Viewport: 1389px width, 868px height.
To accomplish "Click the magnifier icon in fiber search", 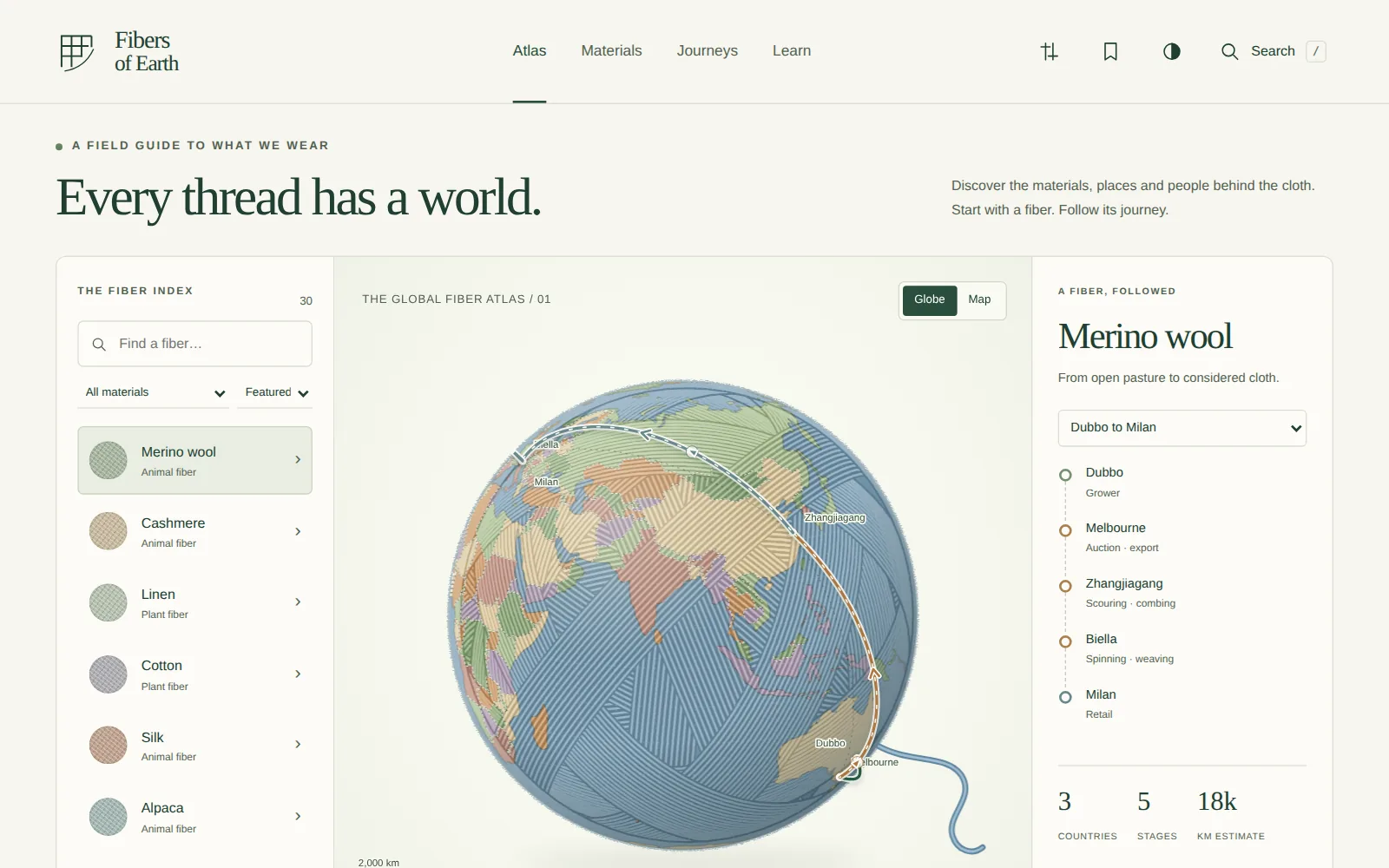I will click(x=99, y=345).
